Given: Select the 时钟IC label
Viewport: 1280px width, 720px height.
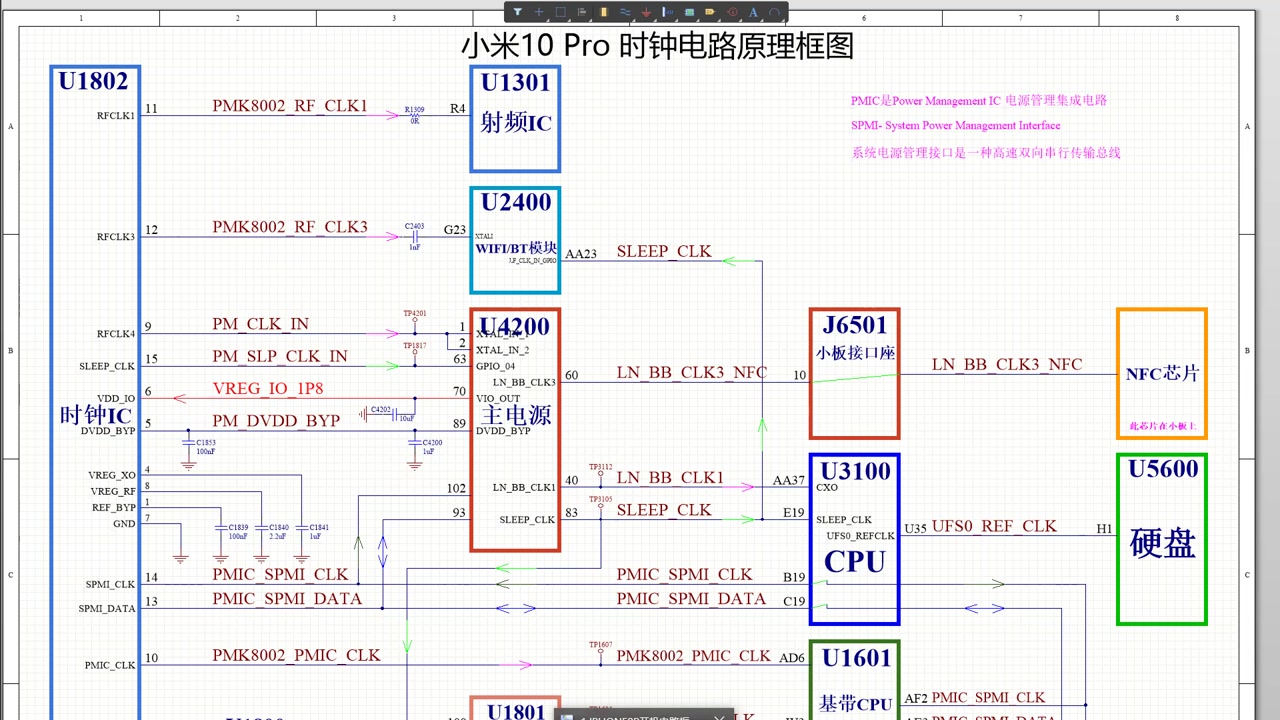Looking at the screenshot, I should point(95,415).
